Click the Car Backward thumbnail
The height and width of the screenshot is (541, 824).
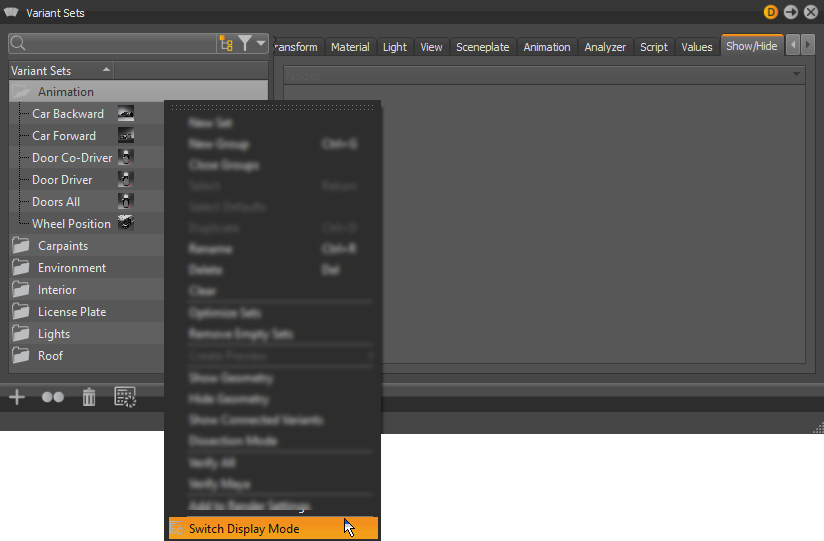point(126,113)
